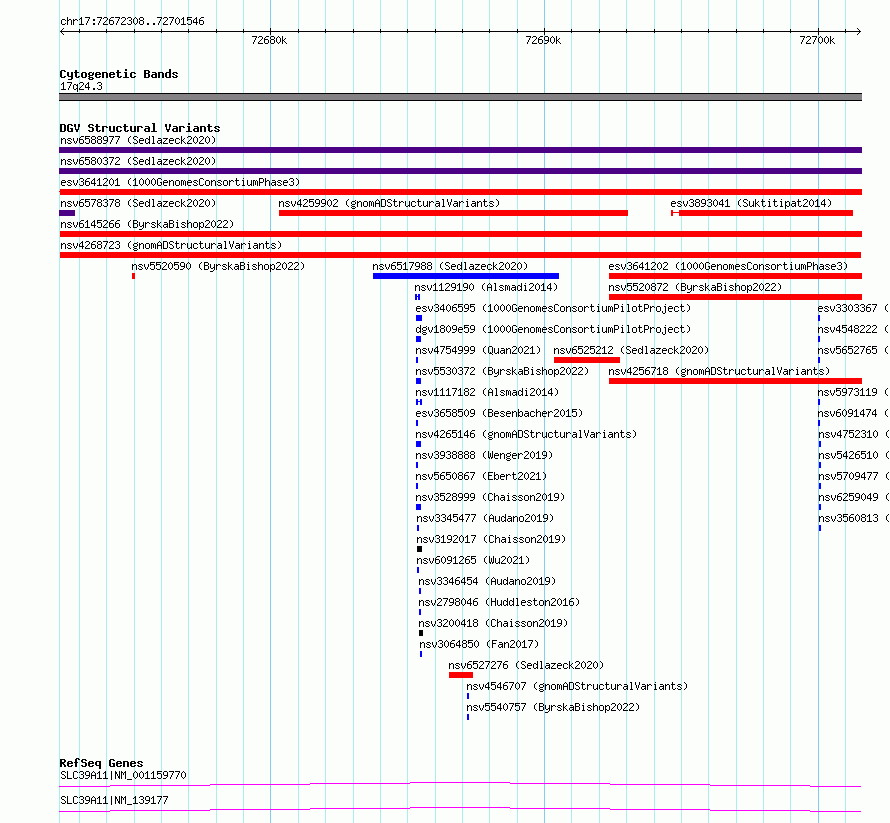This screenshot has width=890, height=823.
Task: Select the red bar under esv3893041
Action: (762, 213)
